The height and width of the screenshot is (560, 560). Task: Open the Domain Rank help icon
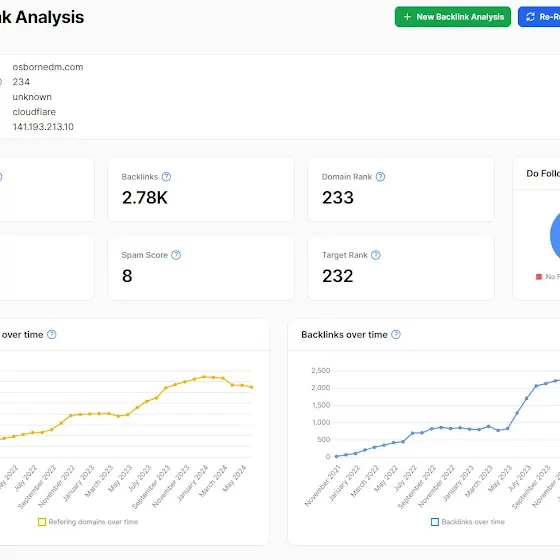pos(380,177)
